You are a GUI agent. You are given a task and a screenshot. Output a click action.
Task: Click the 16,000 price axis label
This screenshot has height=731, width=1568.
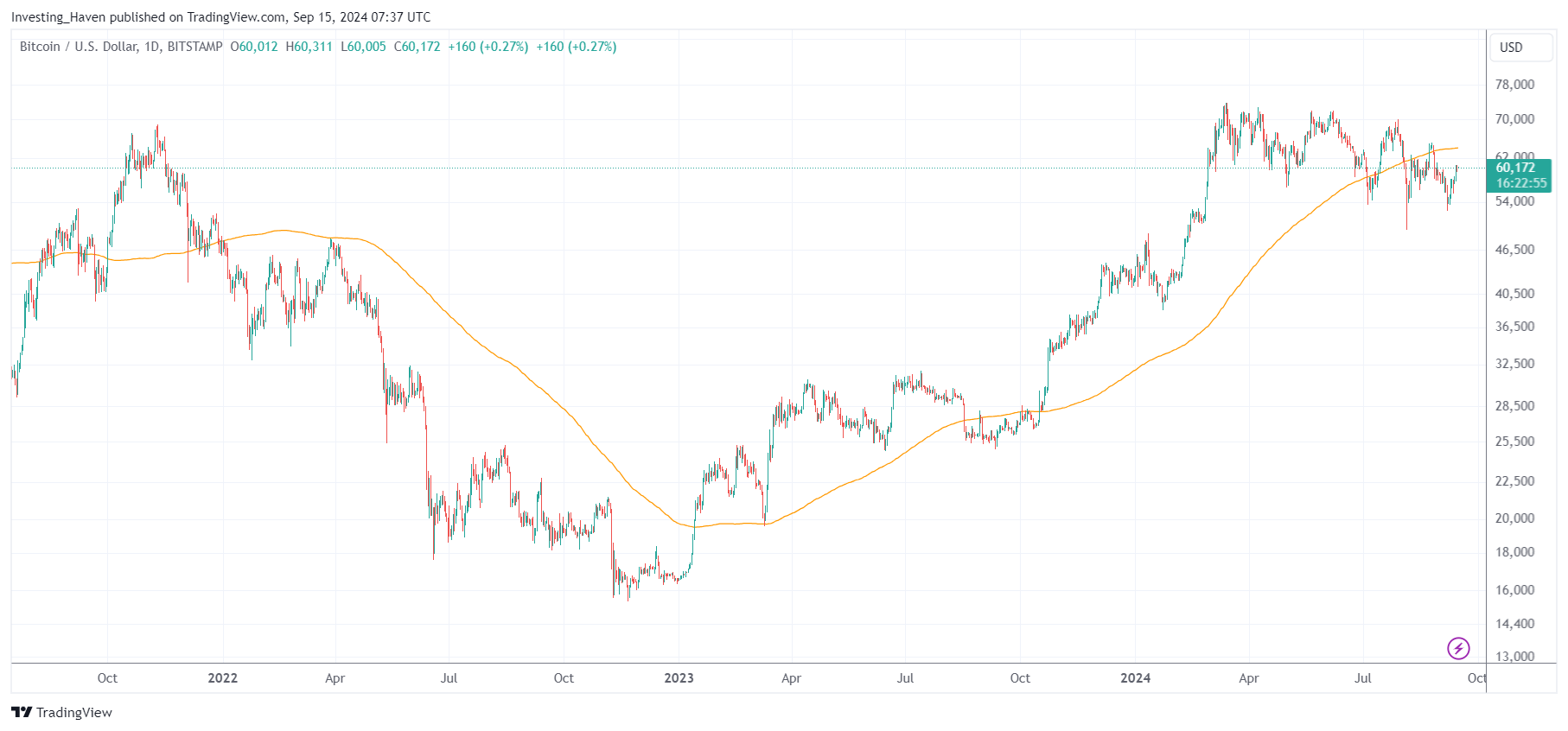[1514, 590]
